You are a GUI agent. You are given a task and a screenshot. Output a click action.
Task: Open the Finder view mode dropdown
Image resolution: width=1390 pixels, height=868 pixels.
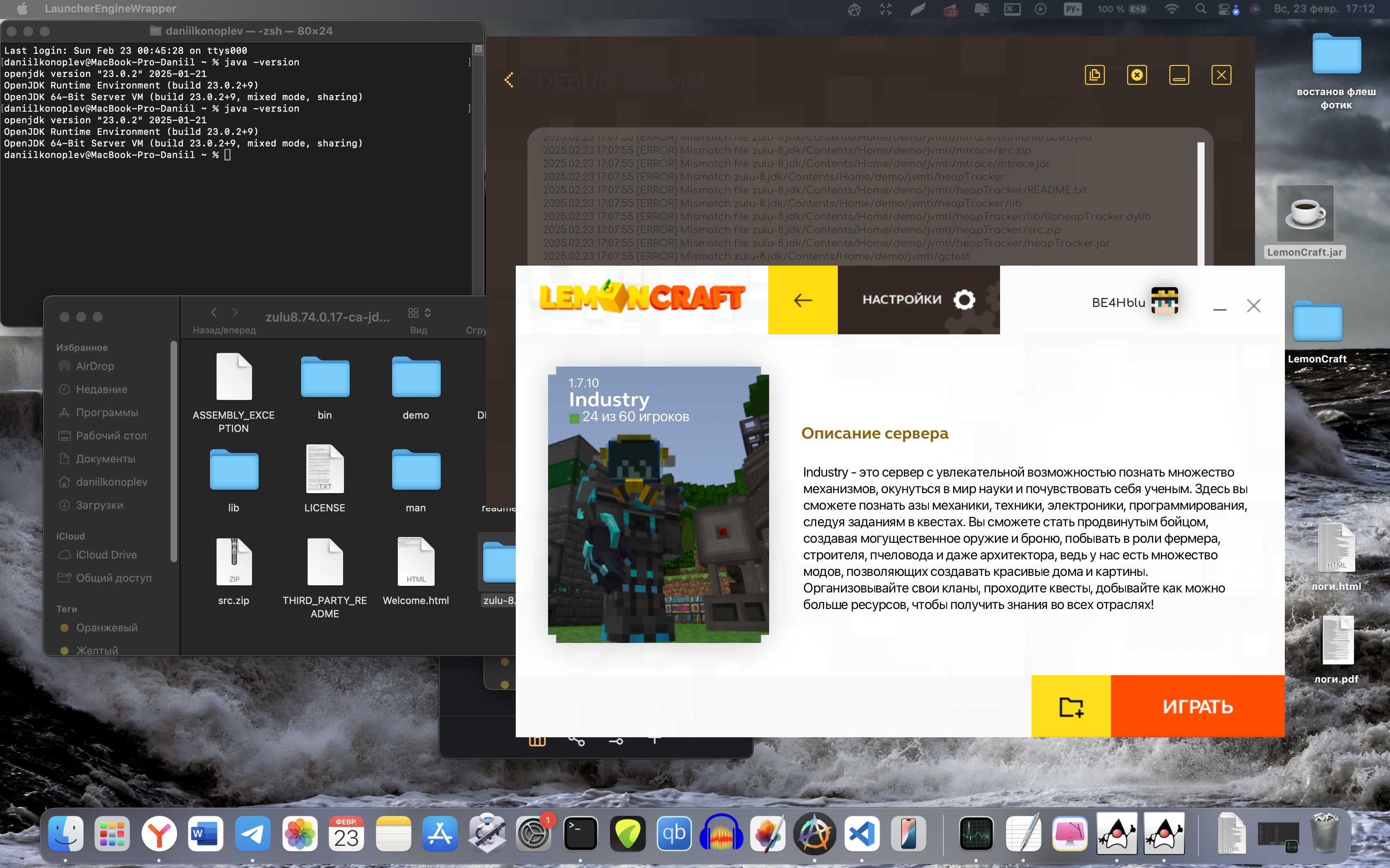pos(419,313)
